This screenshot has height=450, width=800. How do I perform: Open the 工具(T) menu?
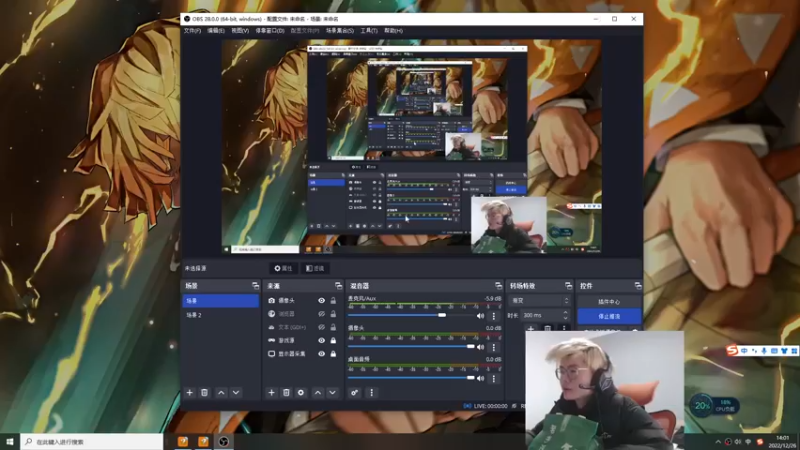(369, 31)
